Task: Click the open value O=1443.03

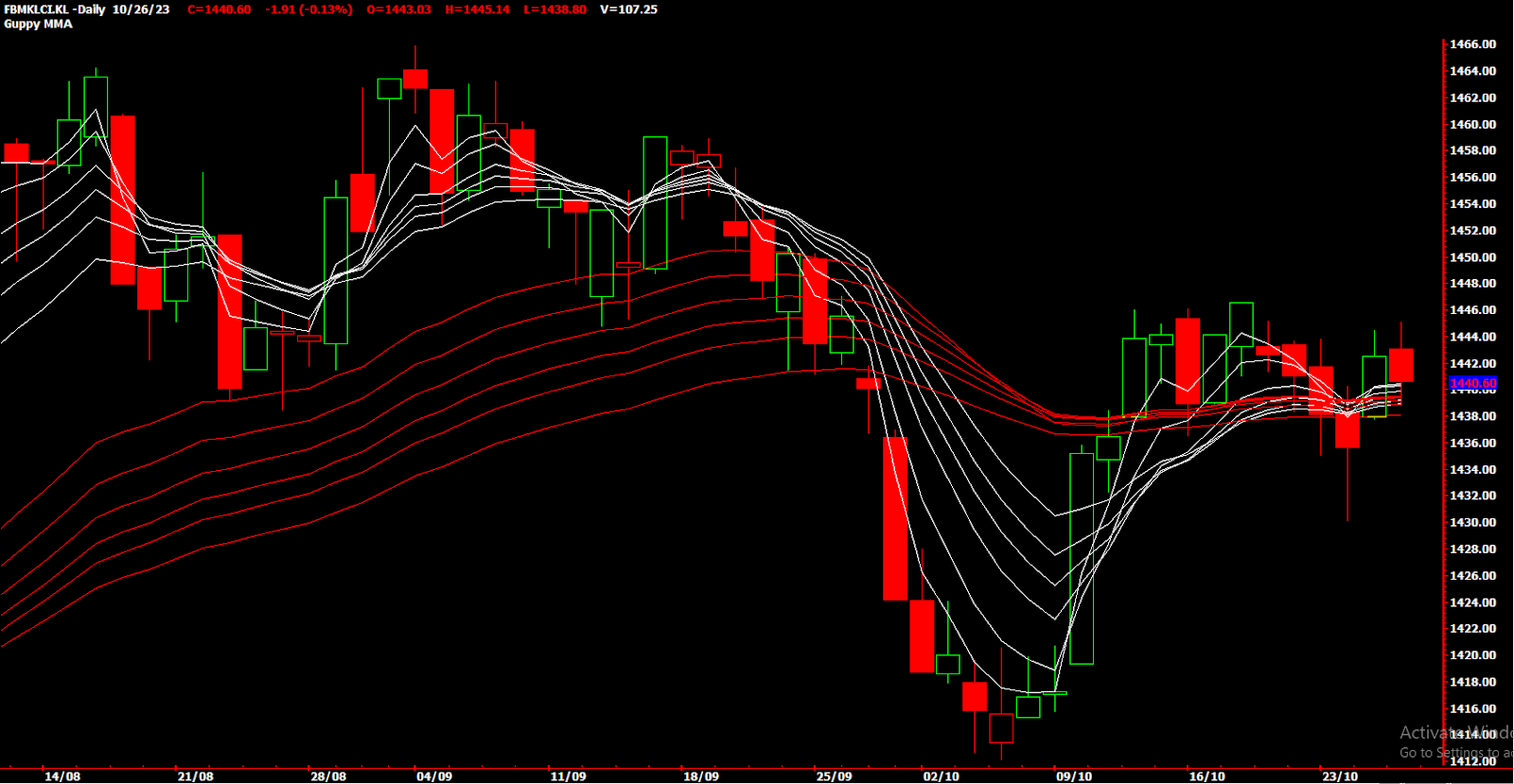Action: click(x=398, y=9)
